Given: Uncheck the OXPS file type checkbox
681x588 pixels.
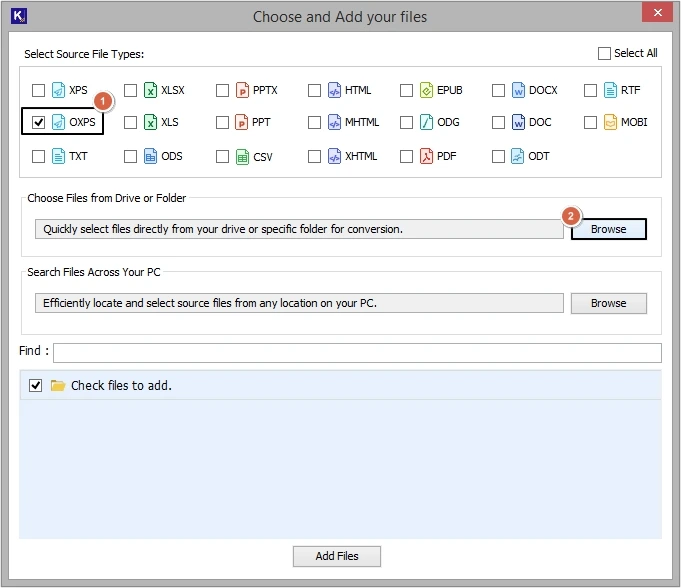Looking at the screenshot, I should click(x=39, y=122).
